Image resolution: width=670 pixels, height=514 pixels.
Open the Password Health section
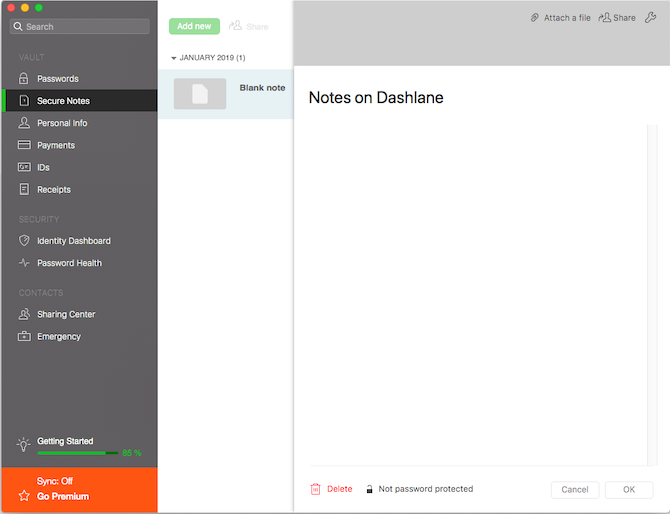pyautogui.click(x=79, y=263)
